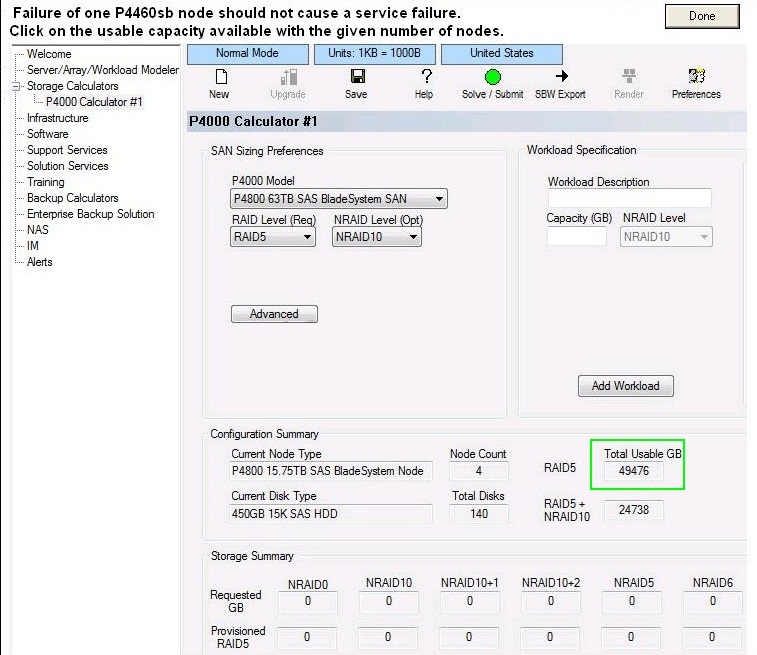
Task: Click the RAID5 + NRAID10 value 24738
Action: [x=633, y=510]
